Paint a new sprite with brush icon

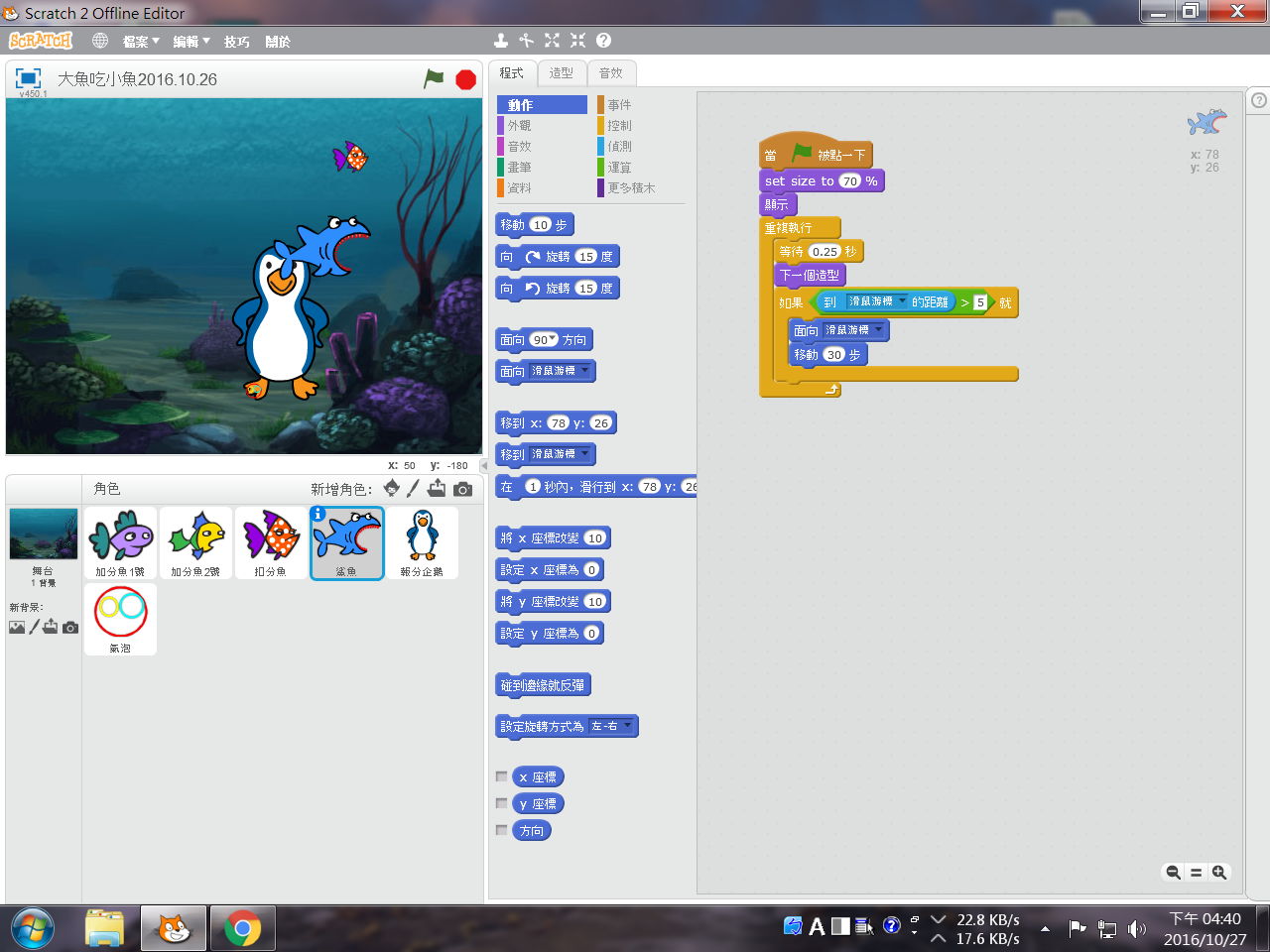pyautogui.click(x=414, y=488)
